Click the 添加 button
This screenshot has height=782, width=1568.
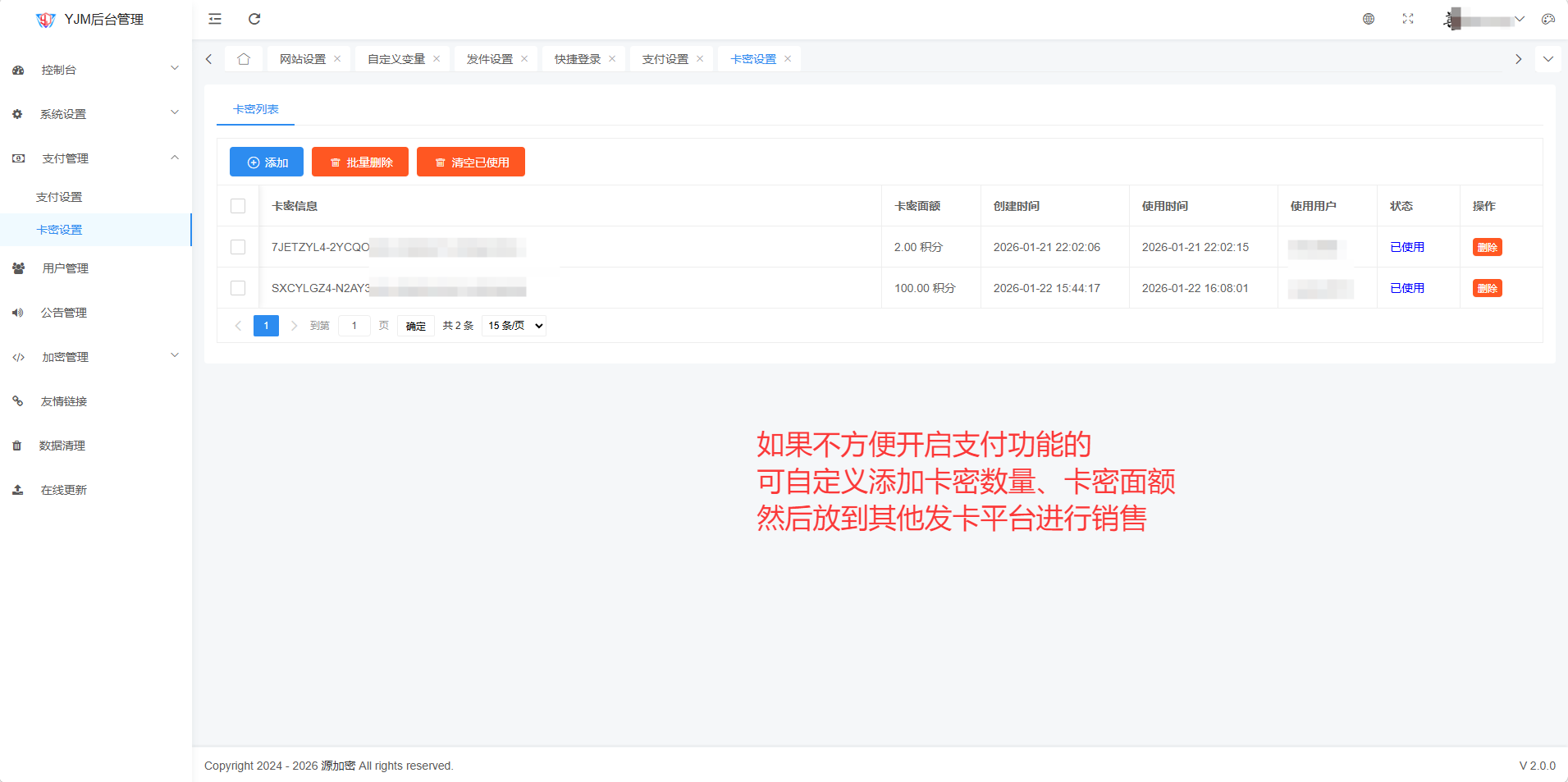pyautogui.click(x=267, y=162)
